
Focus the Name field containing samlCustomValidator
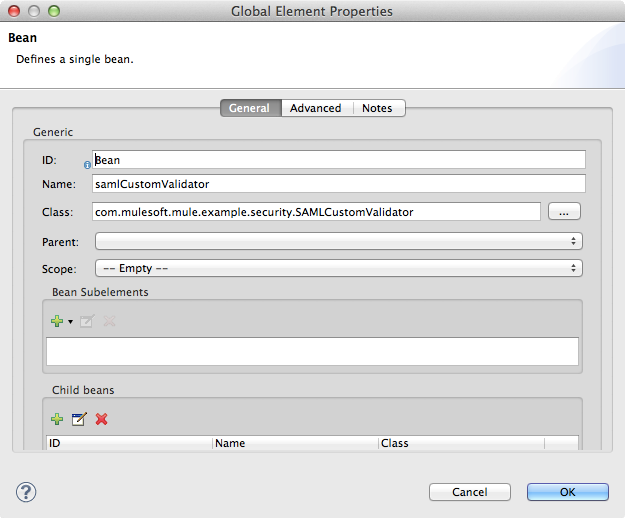tap(338, 184)
